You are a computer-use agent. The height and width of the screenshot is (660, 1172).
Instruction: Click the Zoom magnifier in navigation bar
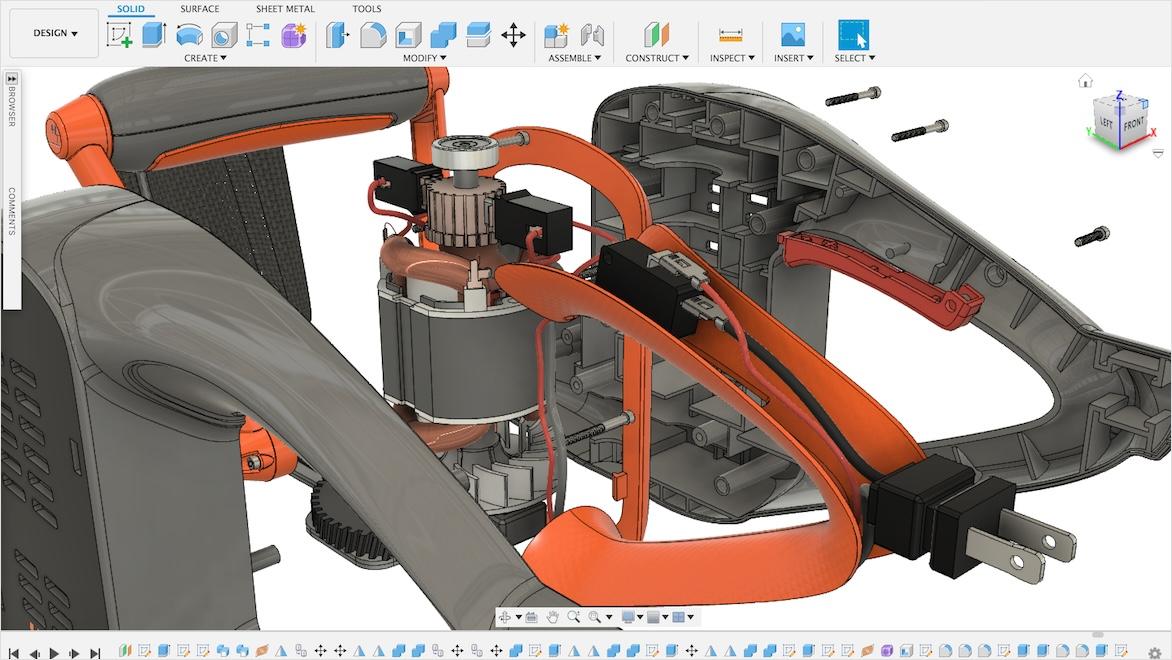[x=575, y=617]
